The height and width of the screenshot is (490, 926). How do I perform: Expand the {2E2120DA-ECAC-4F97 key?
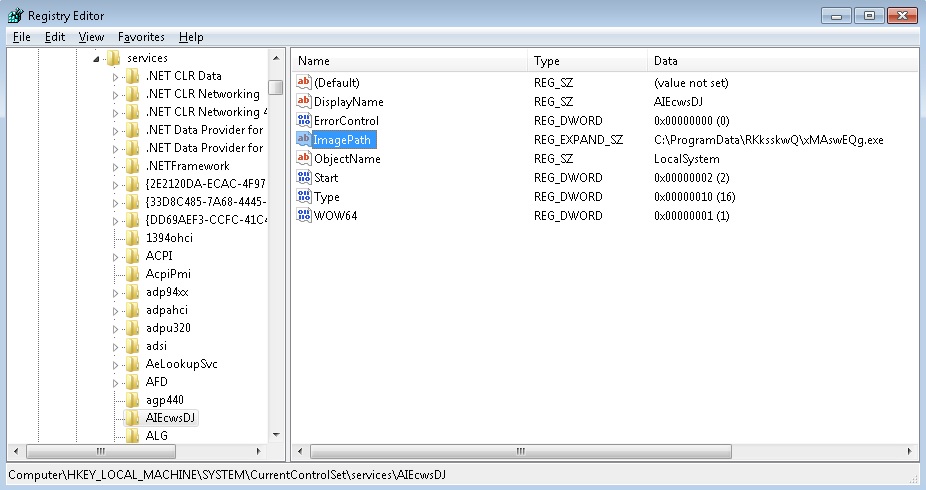[115, 185]
